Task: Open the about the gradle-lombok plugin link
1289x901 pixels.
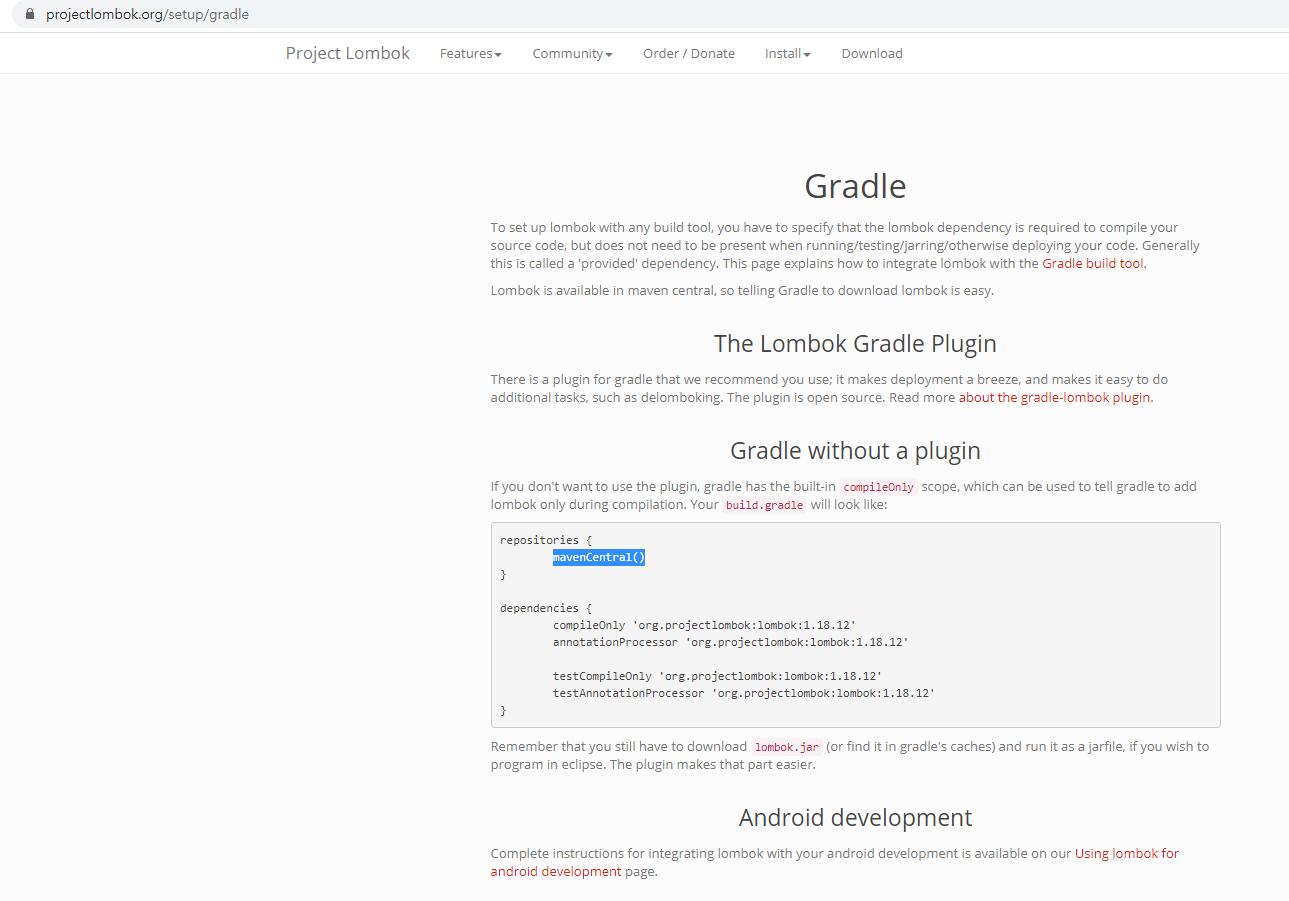Action: [1054, 397]
